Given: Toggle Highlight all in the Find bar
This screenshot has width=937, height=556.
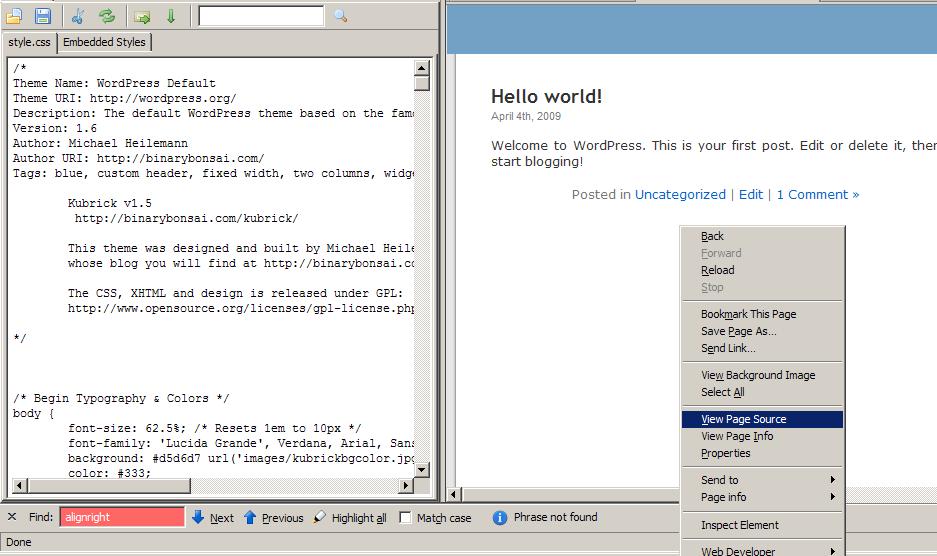Looking at the screenshot, I should coord(350,518).
